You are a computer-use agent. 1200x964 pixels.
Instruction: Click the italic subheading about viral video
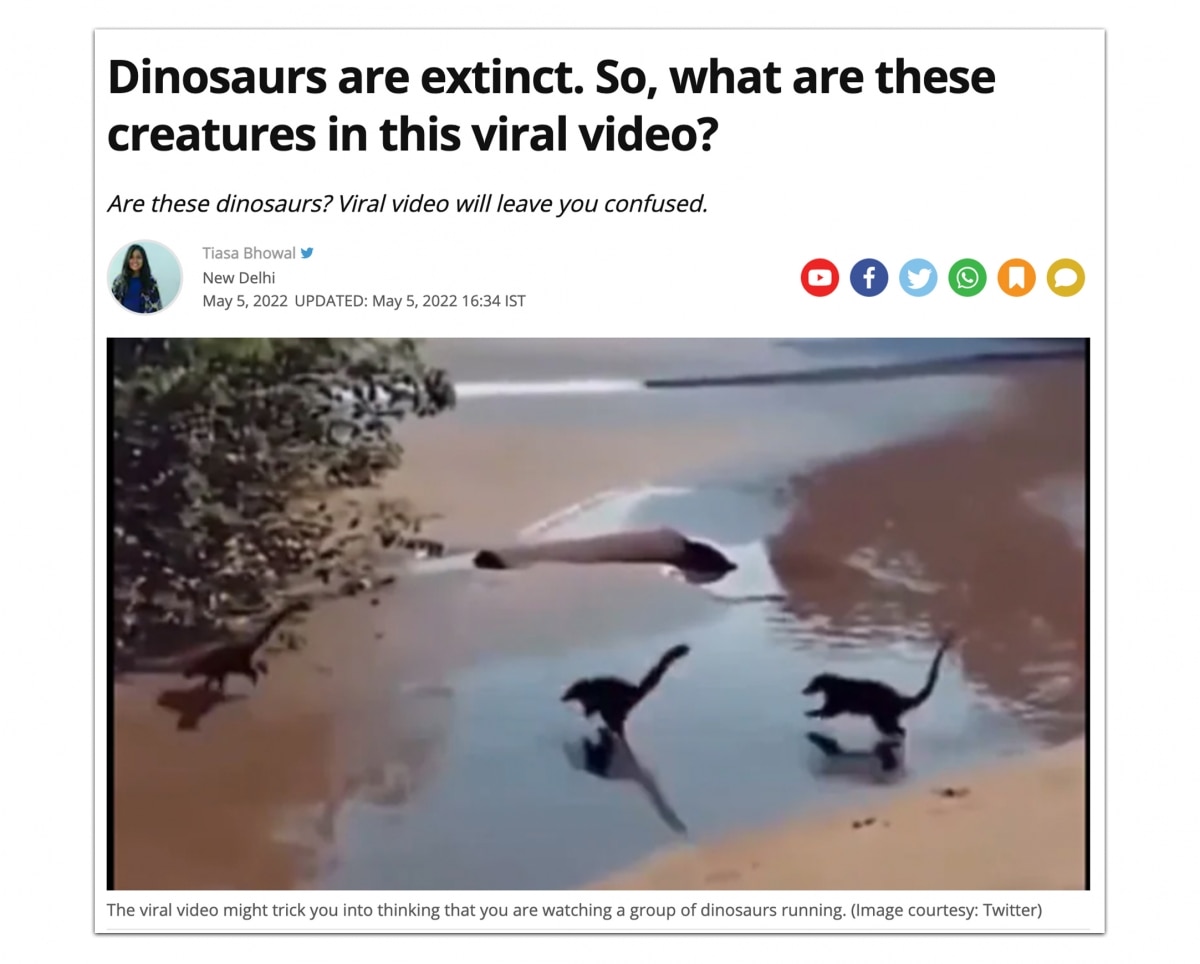(407, 204)
